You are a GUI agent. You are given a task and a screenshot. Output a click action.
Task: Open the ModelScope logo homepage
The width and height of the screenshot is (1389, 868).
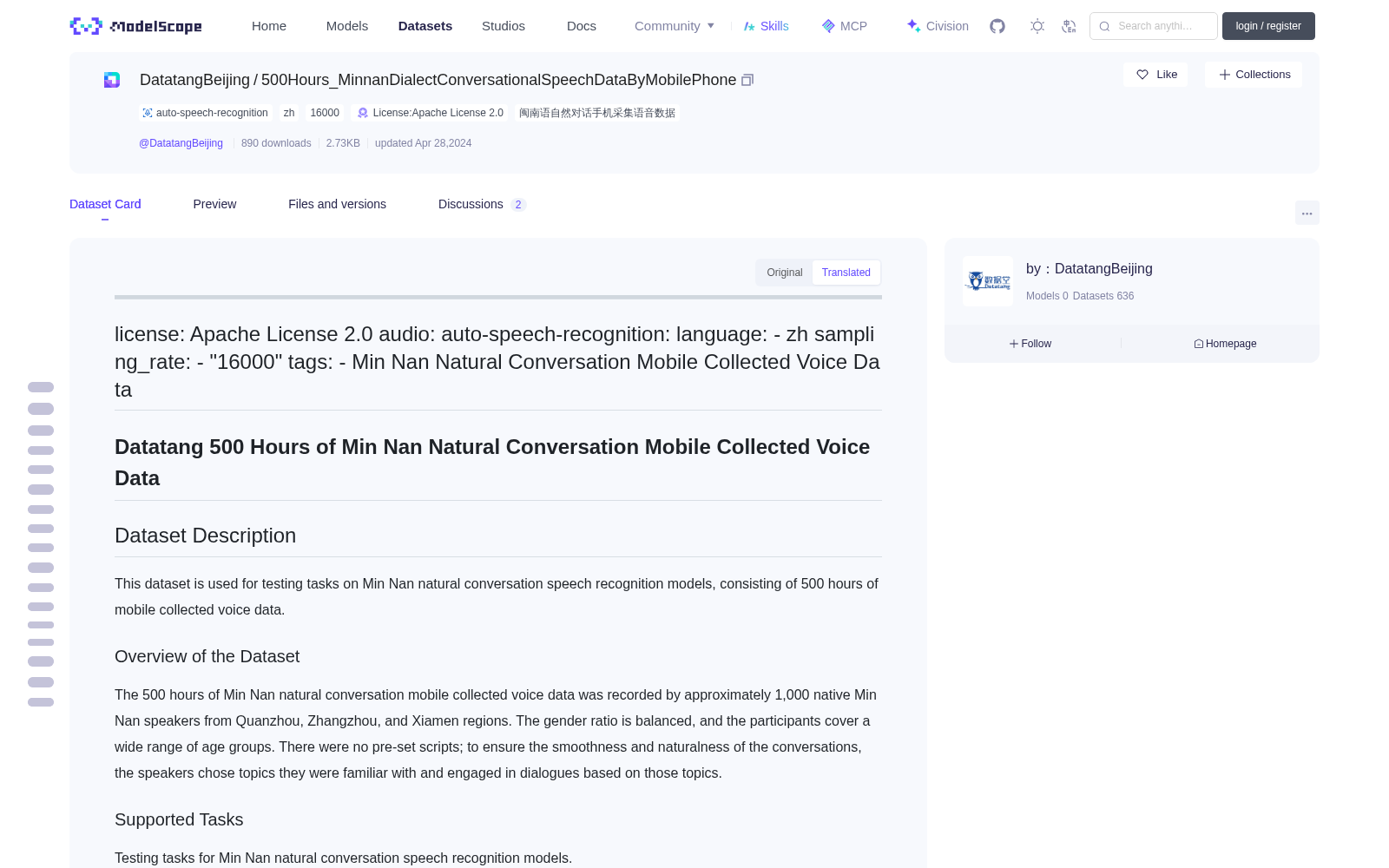[x=136, y=26]
